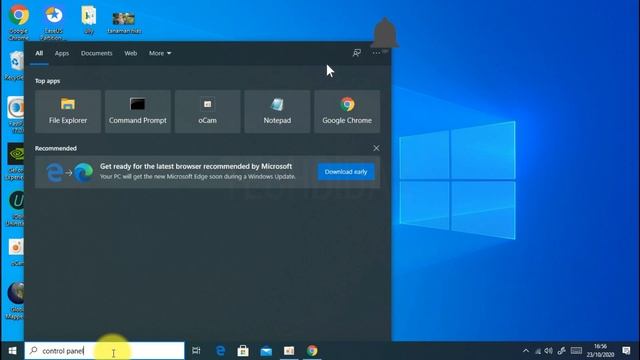640x360 pixels.
Task: Switch to the Web search tab
Action: pos(131,53)
